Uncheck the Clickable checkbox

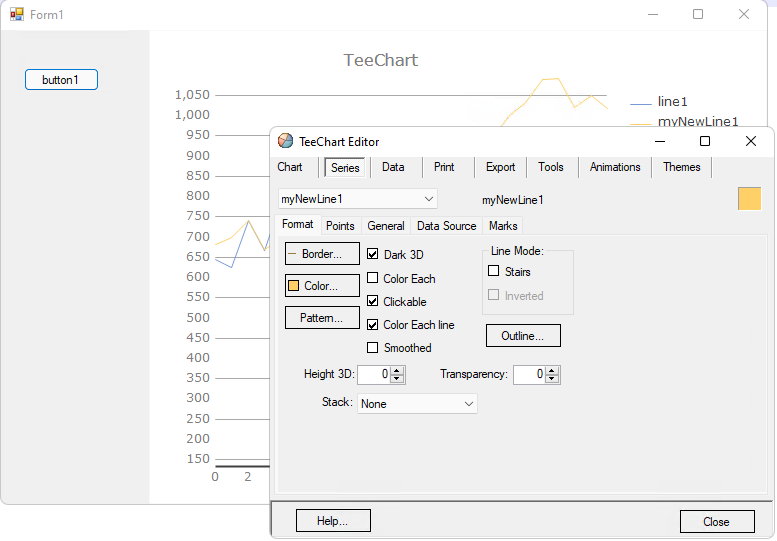(x=373, y=301)
